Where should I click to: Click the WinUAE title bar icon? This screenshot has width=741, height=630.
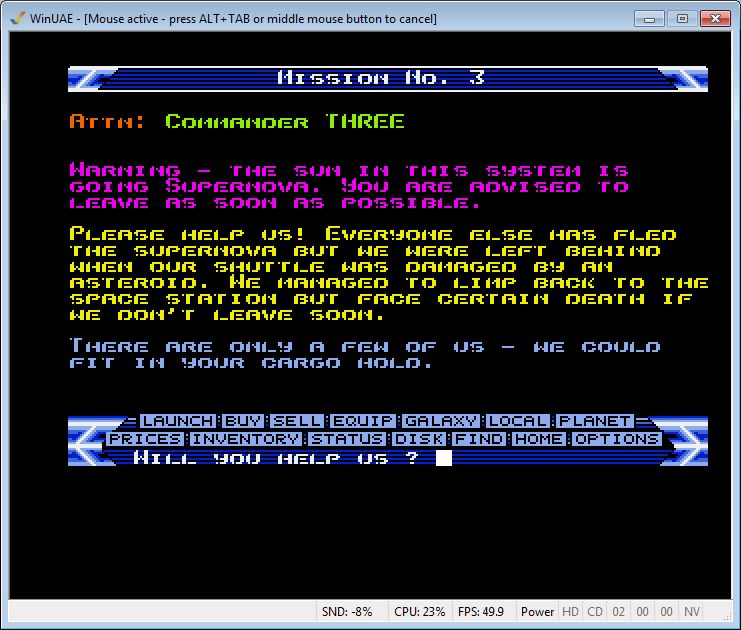pos(17,18)
